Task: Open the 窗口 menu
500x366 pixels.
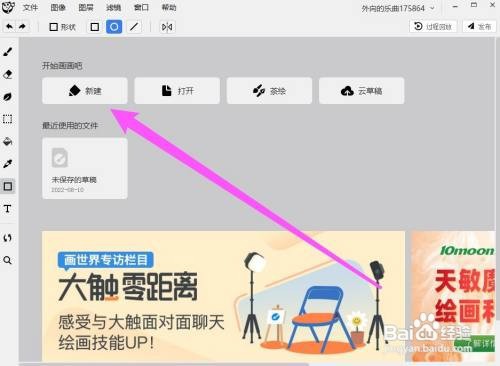Action: (x=141, y=7)
